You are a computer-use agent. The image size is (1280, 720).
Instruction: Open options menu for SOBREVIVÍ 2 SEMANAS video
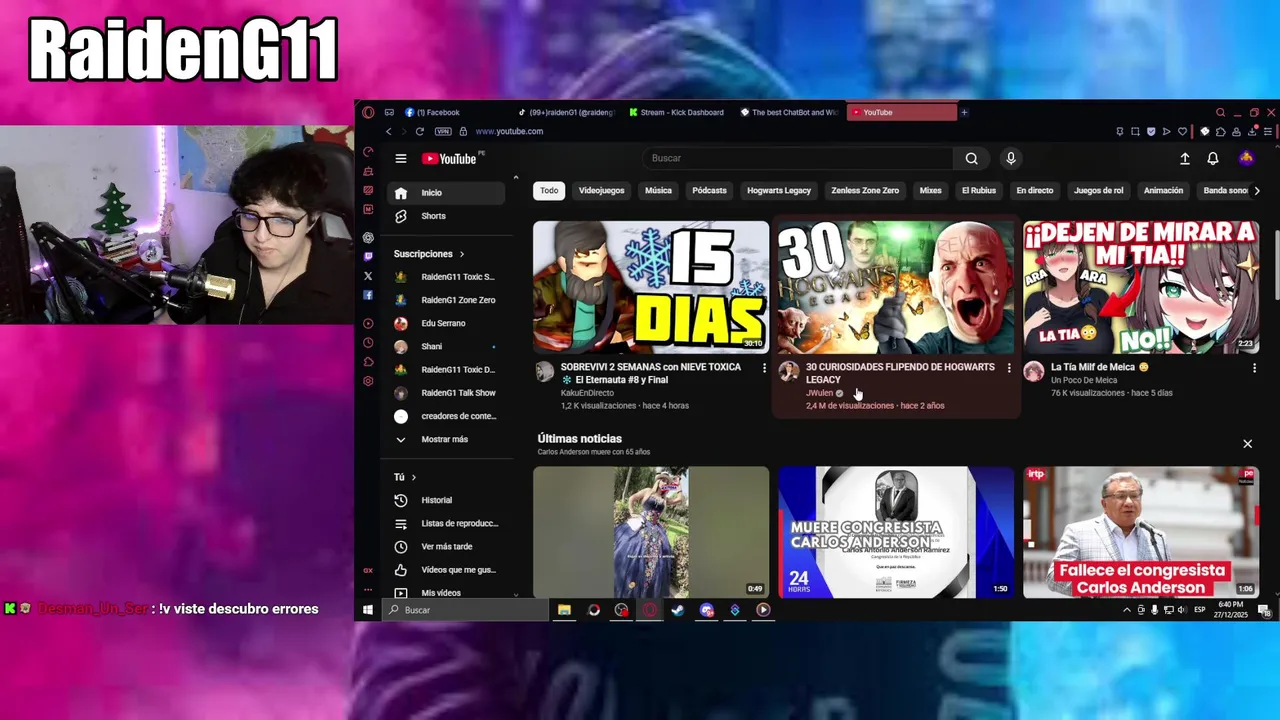click(764, 368)
